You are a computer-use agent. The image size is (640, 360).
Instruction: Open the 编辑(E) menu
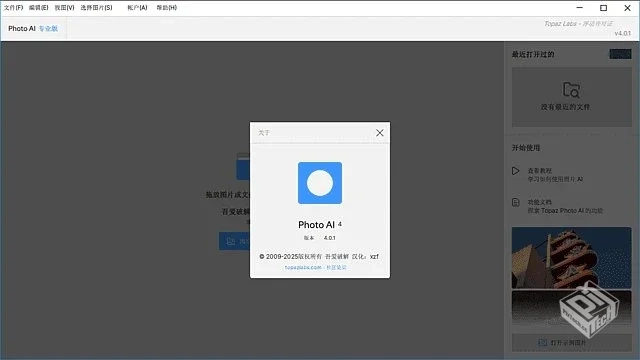coord(38,7)
